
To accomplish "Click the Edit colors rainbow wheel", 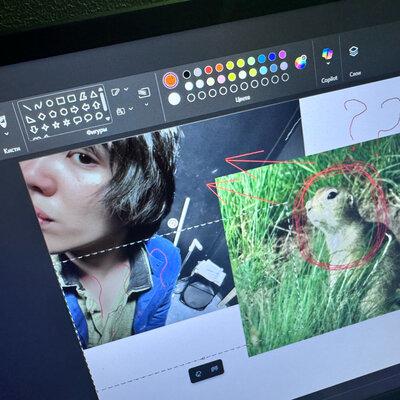I will point(301,62).
